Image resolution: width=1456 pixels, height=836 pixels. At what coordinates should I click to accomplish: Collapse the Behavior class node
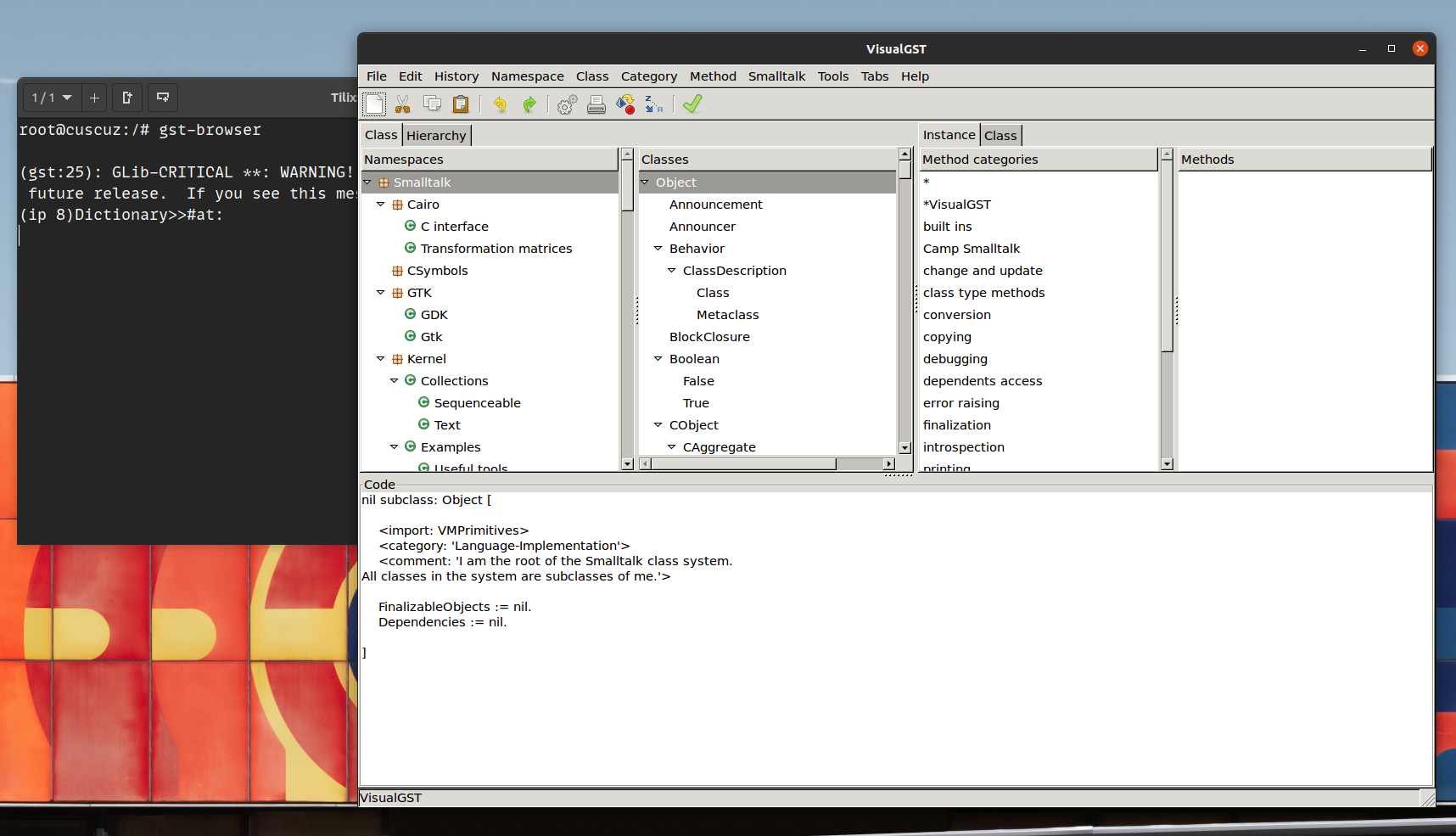click(x=658, y=248)
